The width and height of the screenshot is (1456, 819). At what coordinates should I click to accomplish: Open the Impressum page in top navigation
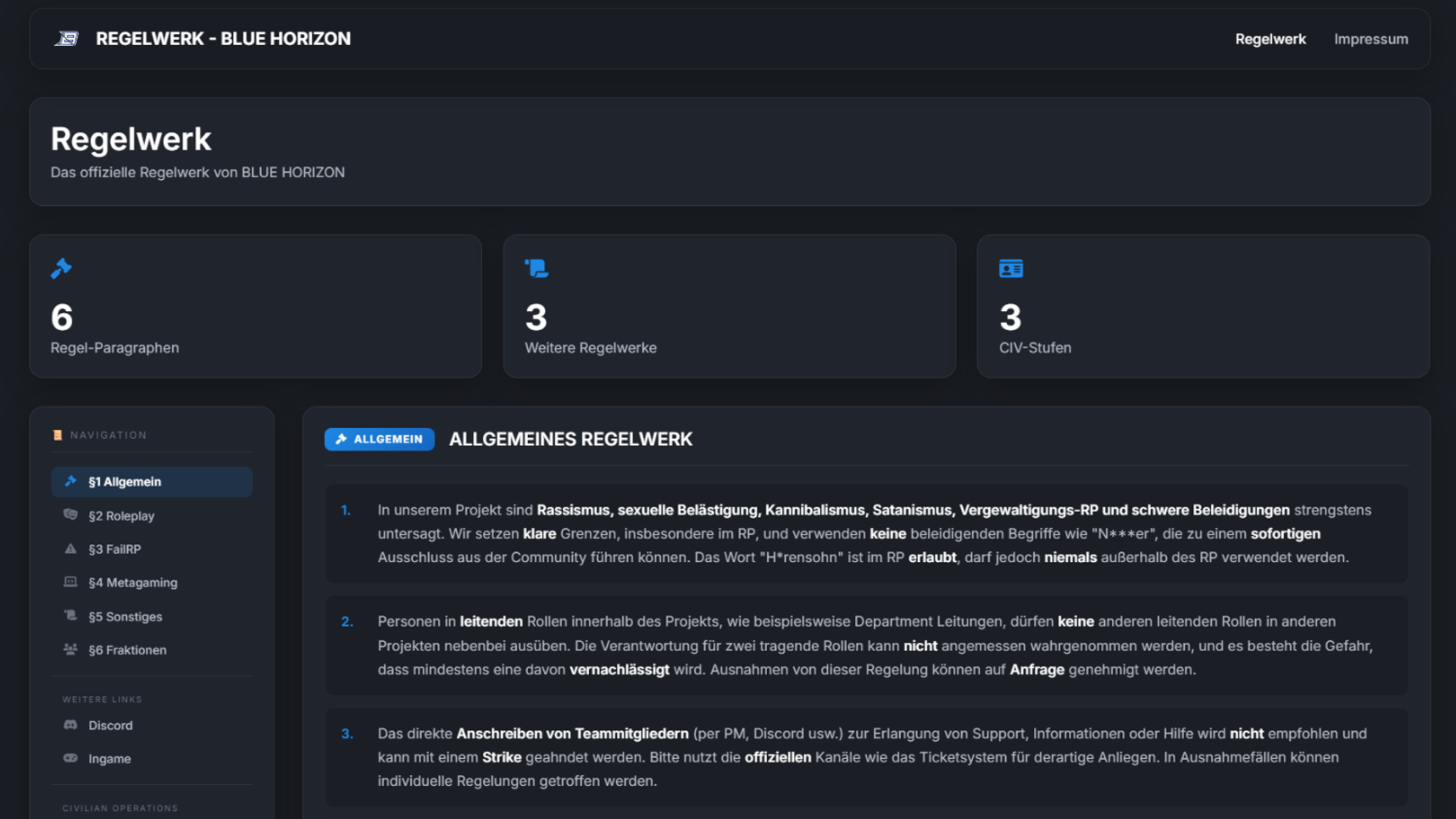pos(1370,39)
